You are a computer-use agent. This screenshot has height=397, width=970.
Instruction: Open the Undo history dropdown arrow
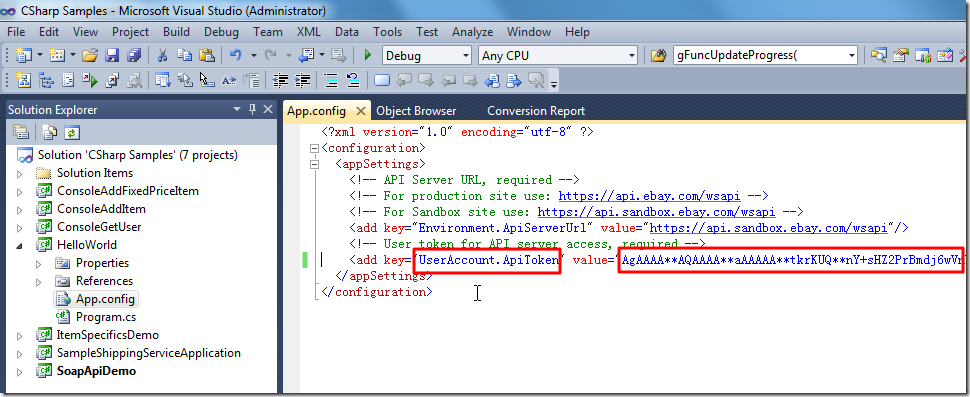pyautogui.click(x=254, y=55)
